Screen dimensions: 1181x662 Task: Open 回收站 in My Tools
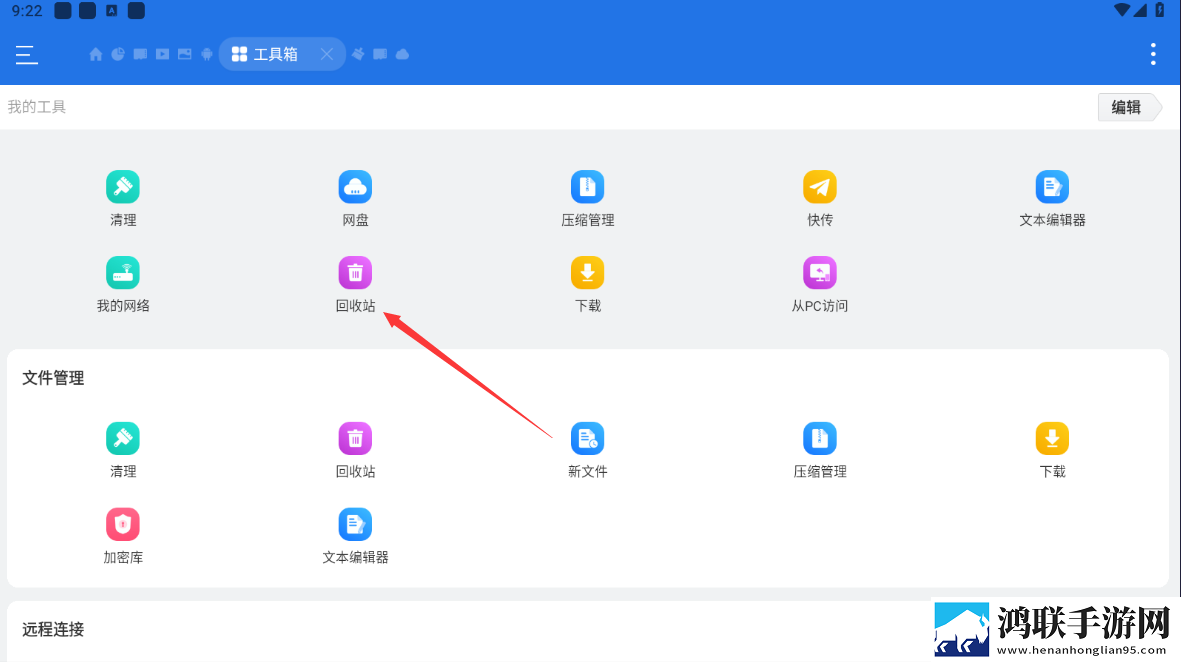click(x=356, y=285)
